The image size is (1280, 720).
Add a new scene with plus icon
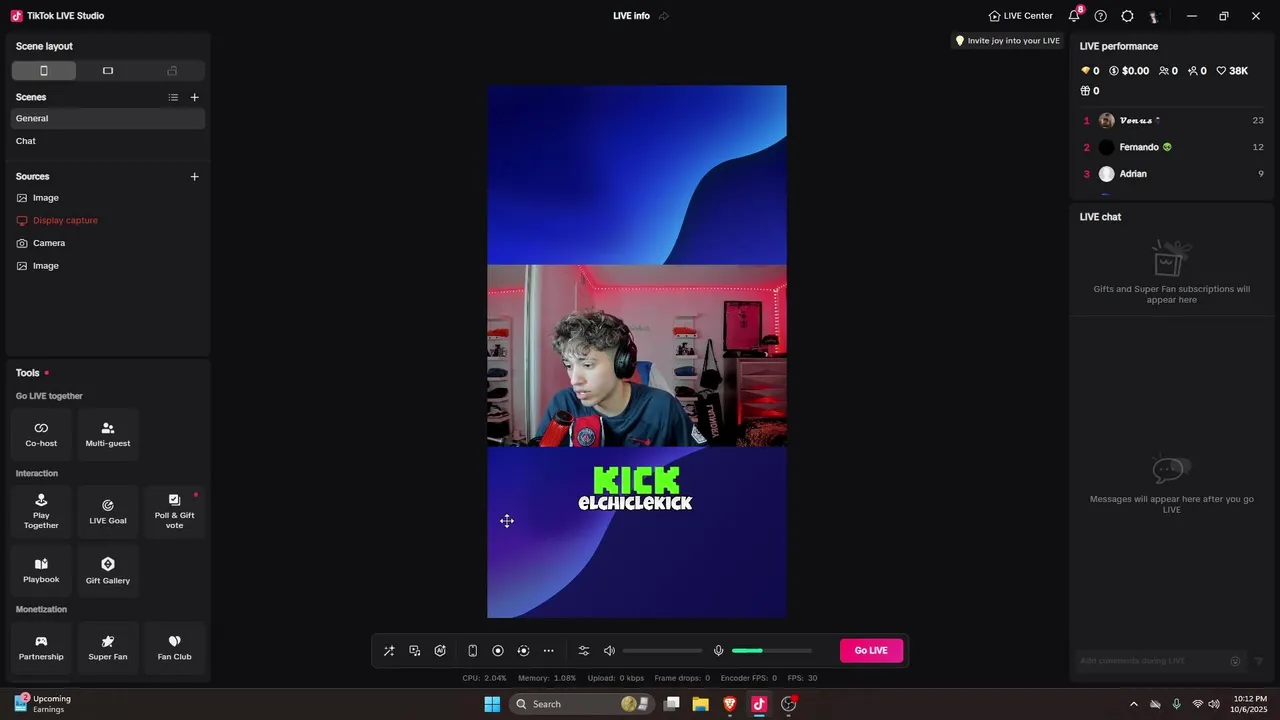[195, 97]
